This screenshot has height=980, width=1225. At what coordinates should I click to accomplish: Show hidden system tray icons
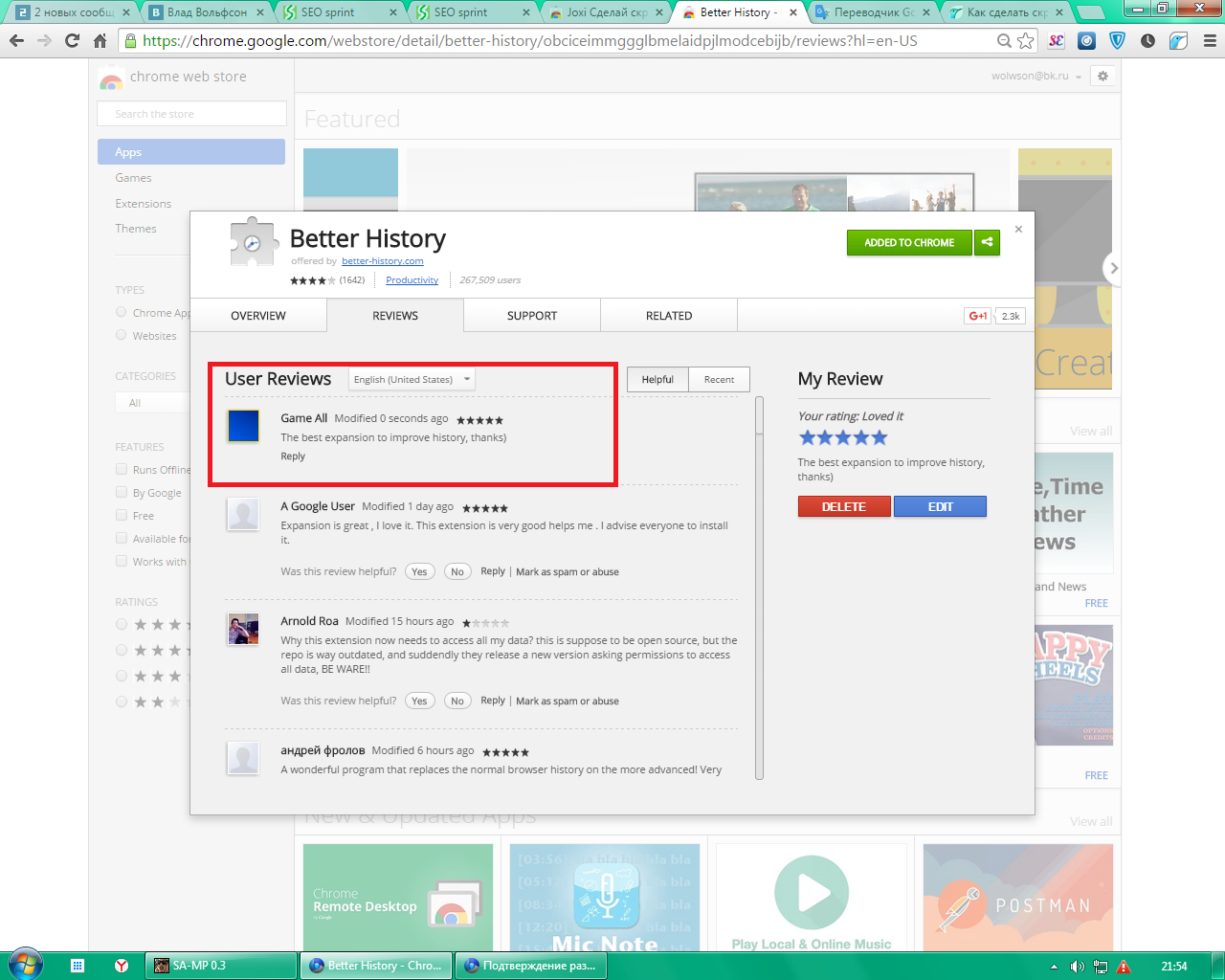coord(1054,967)
